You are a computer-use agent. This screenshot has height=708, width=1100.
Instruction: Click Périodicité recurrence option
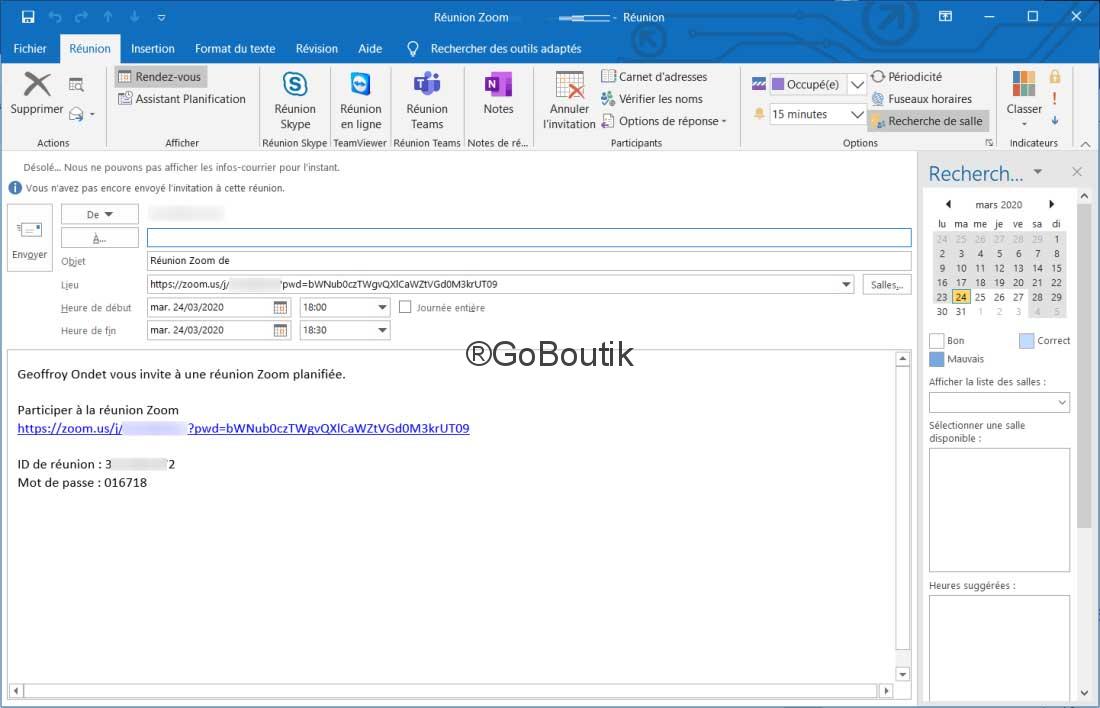pyautogui.click(x=906, y=76)
